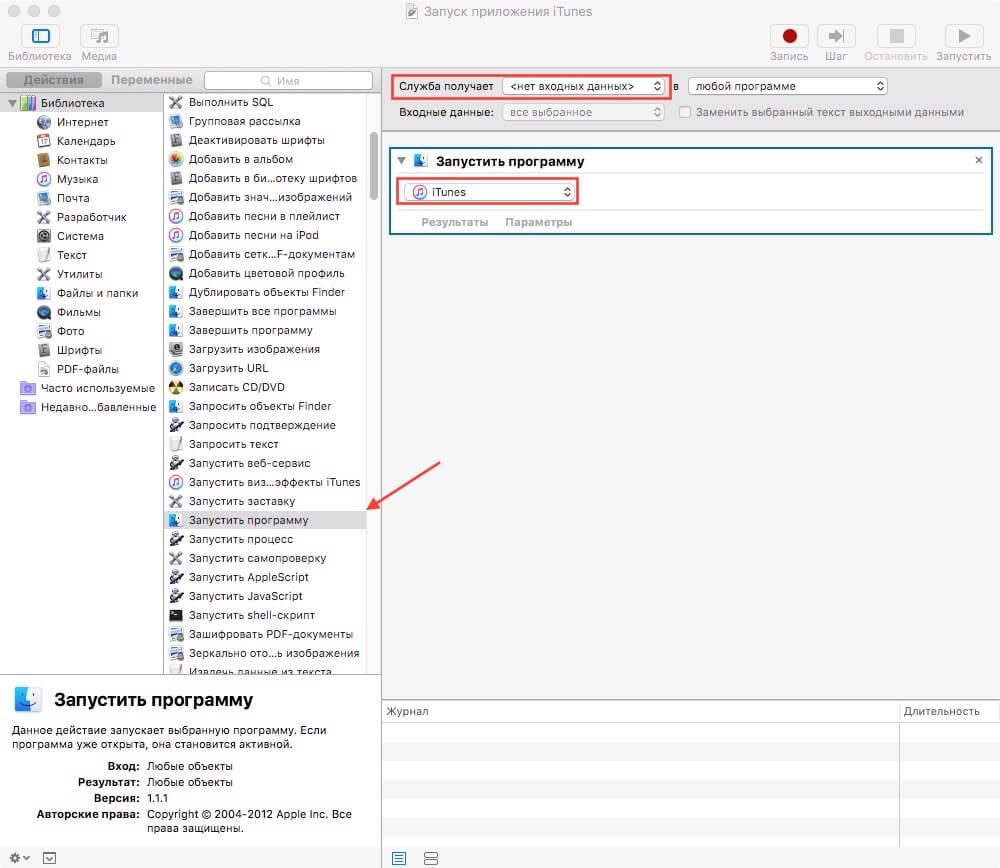Remove the Запустить программу action with X
Image resolution: width=1000 pixels, height=868 pixels.
(x=978, y=160)
